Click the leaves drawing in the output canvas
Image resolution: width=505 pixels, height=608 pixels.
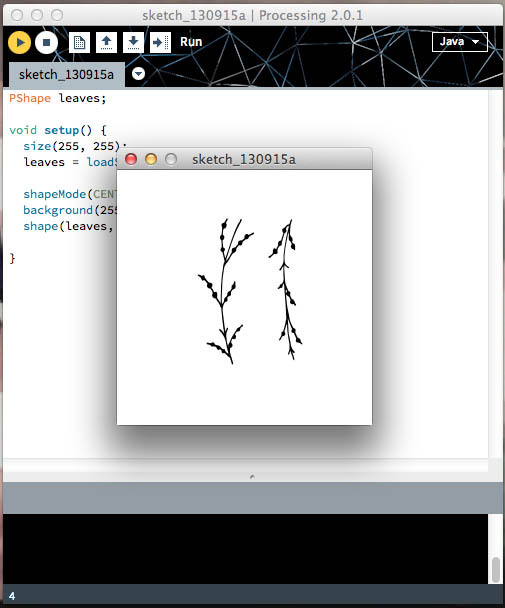click(x=250, y=292)
